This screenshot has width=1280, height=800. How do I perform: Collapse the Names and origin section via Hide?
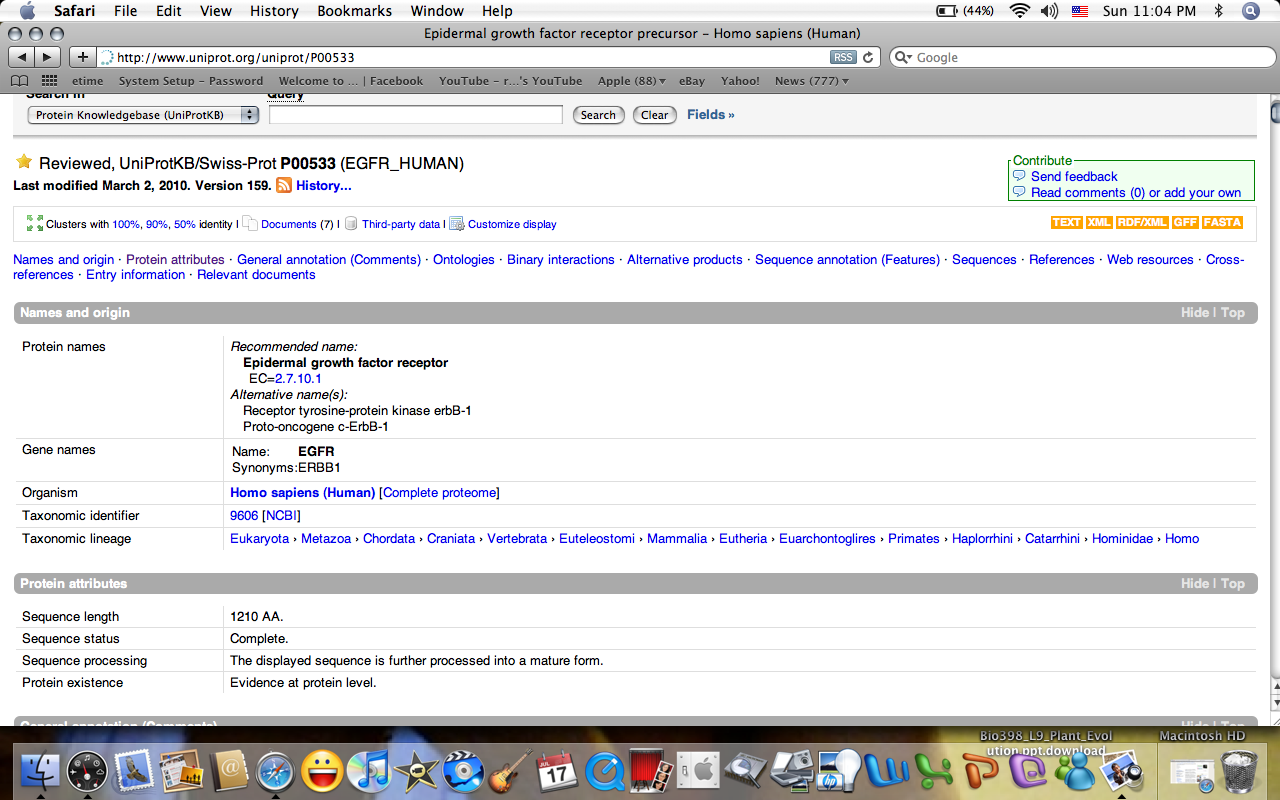pyautogui.click(x=1194, y=312)
